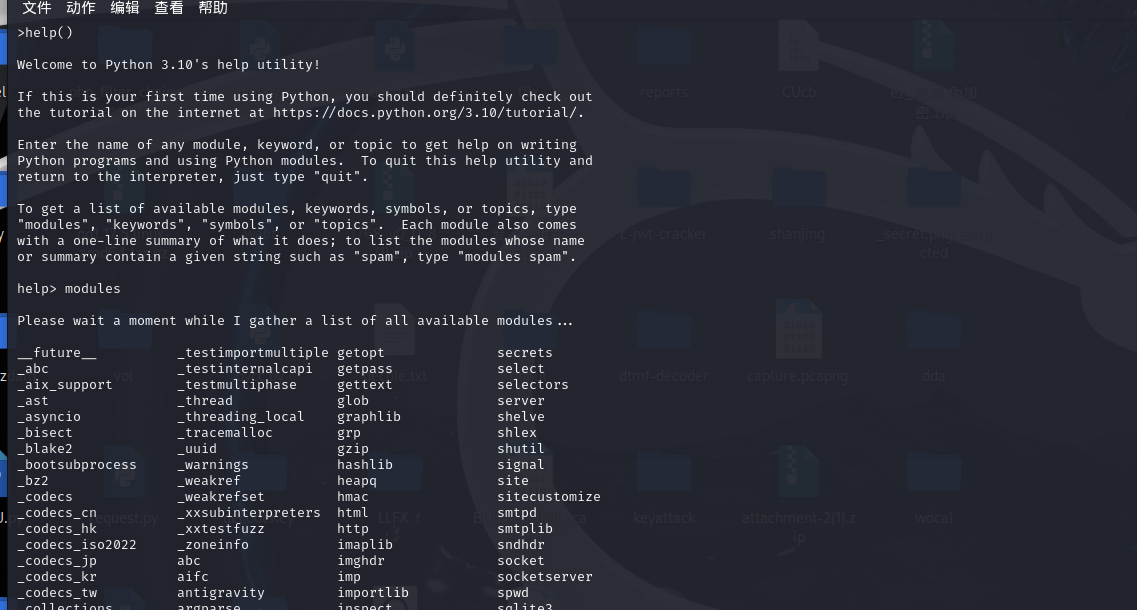Select the "secrets" module name
1137x610 pixels.
pyautogui.click(x=525, y=353)
